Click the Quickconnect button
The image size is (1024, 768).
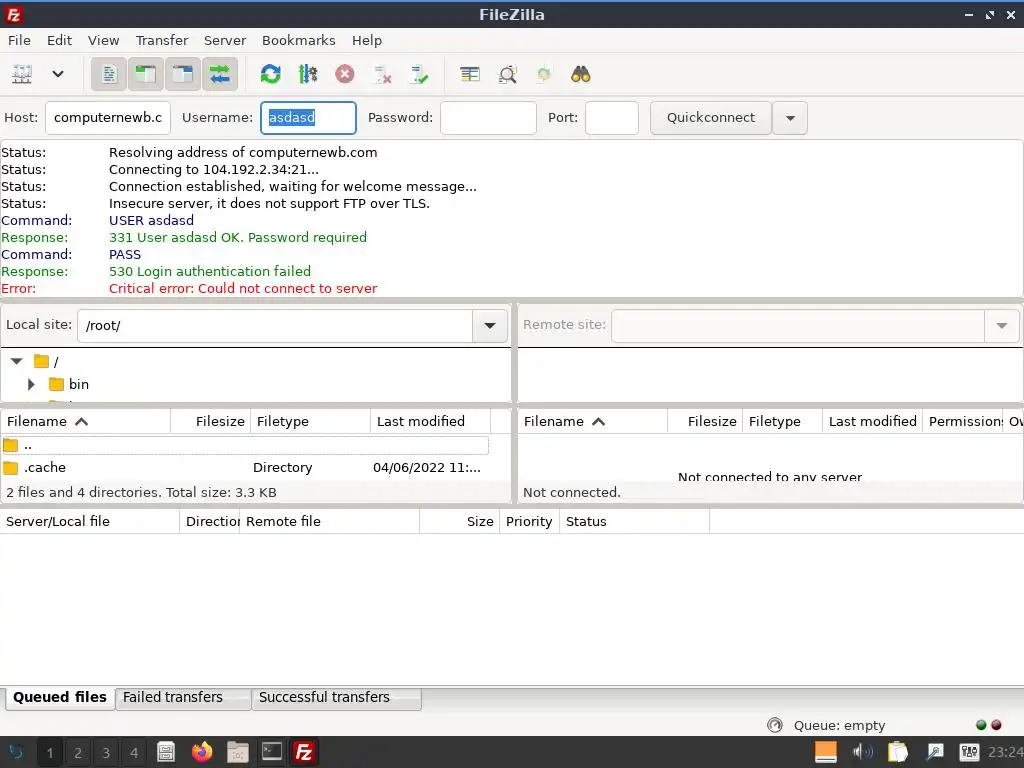coord(711,118)
